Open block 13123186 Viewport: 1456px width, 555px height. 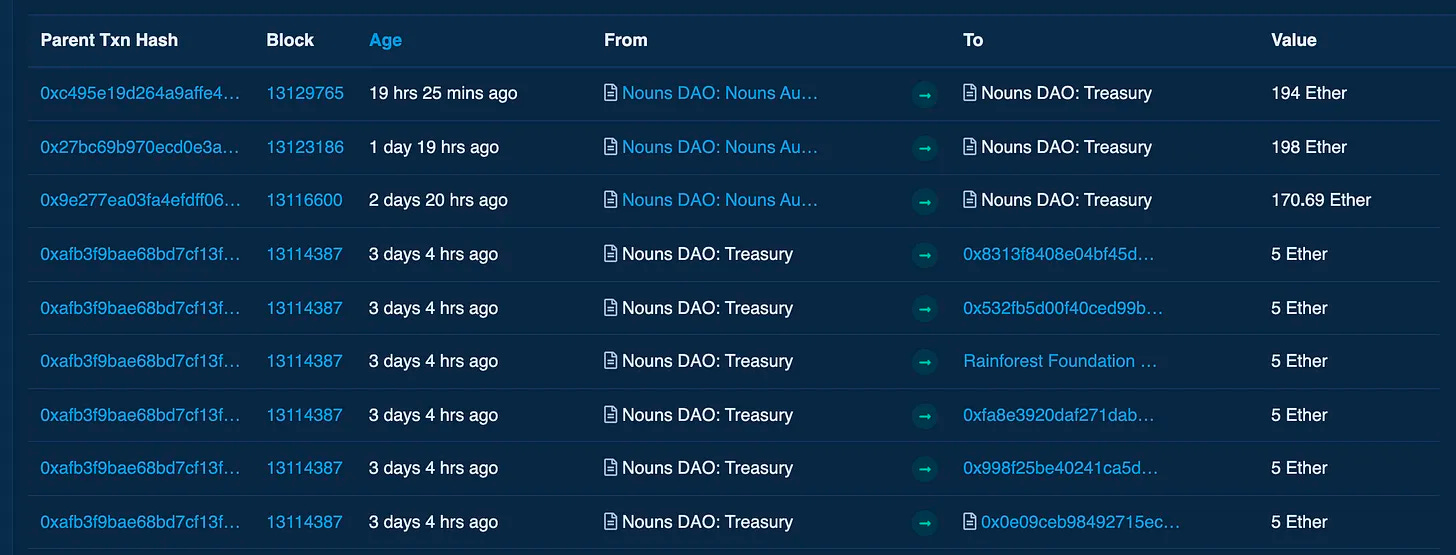[x=305, y=147]
